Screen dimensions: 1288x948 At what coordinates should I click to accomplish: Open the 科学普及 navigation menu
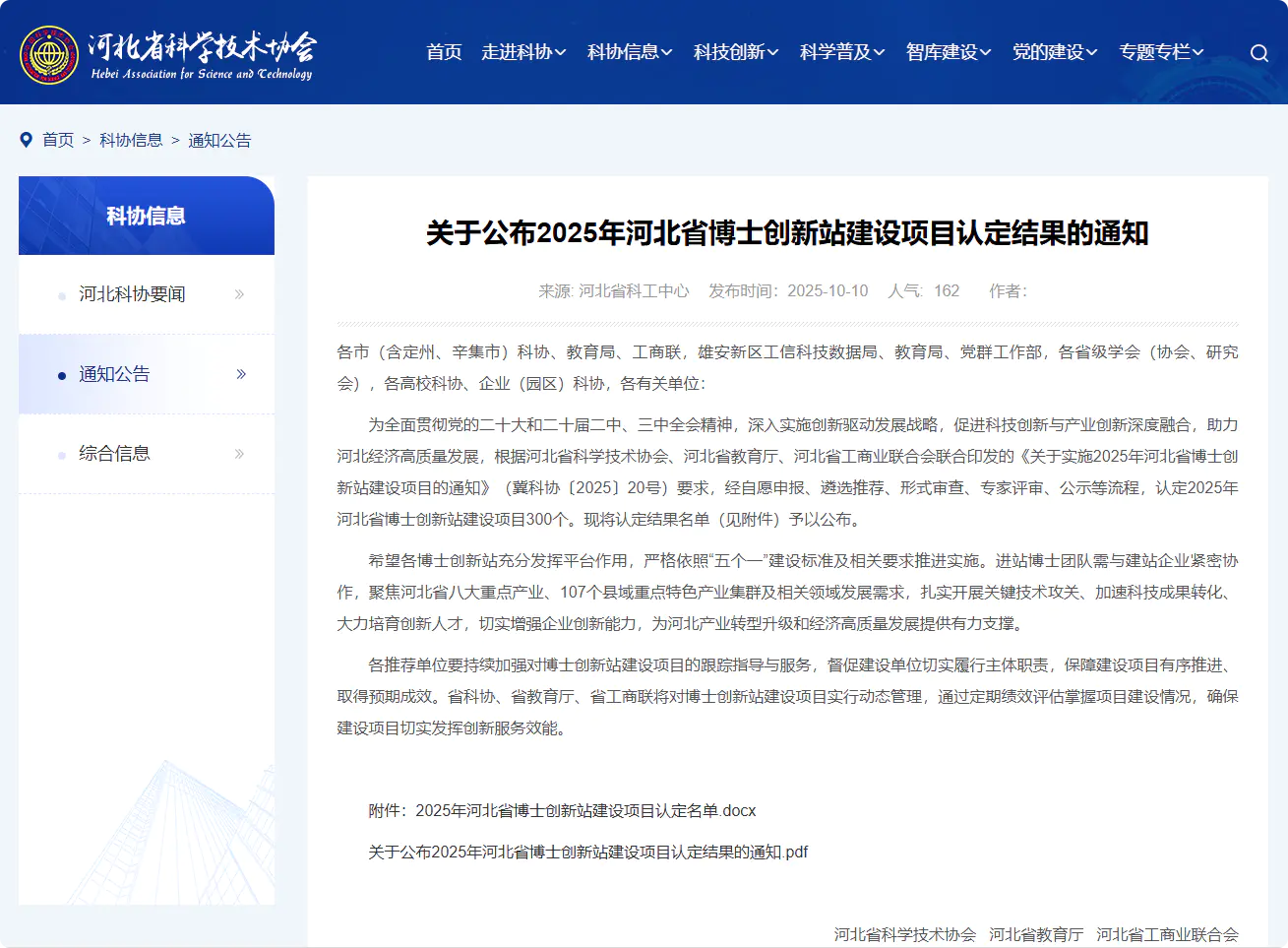coord(841,52)
